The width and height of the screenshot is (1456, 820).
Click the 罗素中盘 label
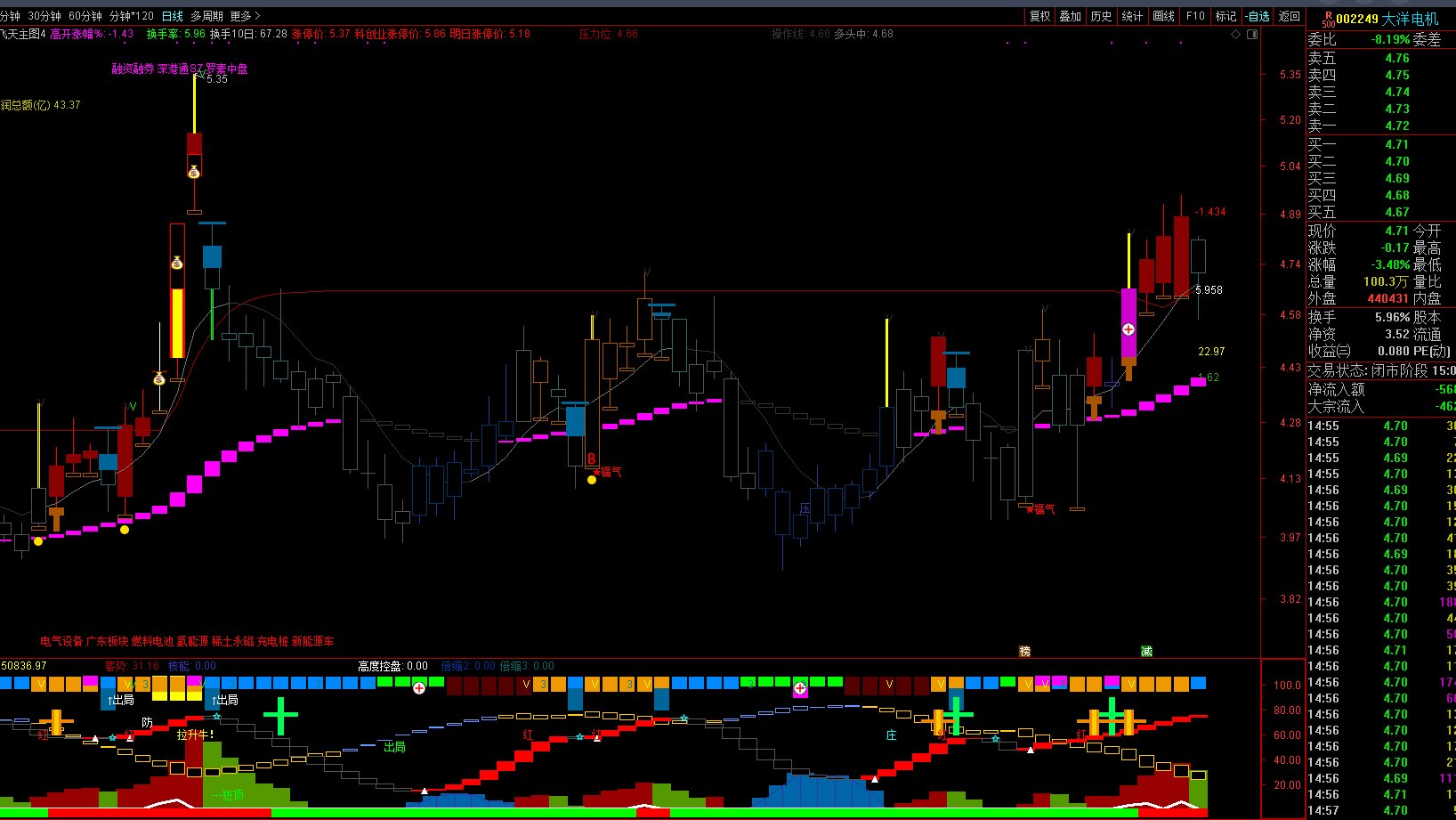pos(227,69)
